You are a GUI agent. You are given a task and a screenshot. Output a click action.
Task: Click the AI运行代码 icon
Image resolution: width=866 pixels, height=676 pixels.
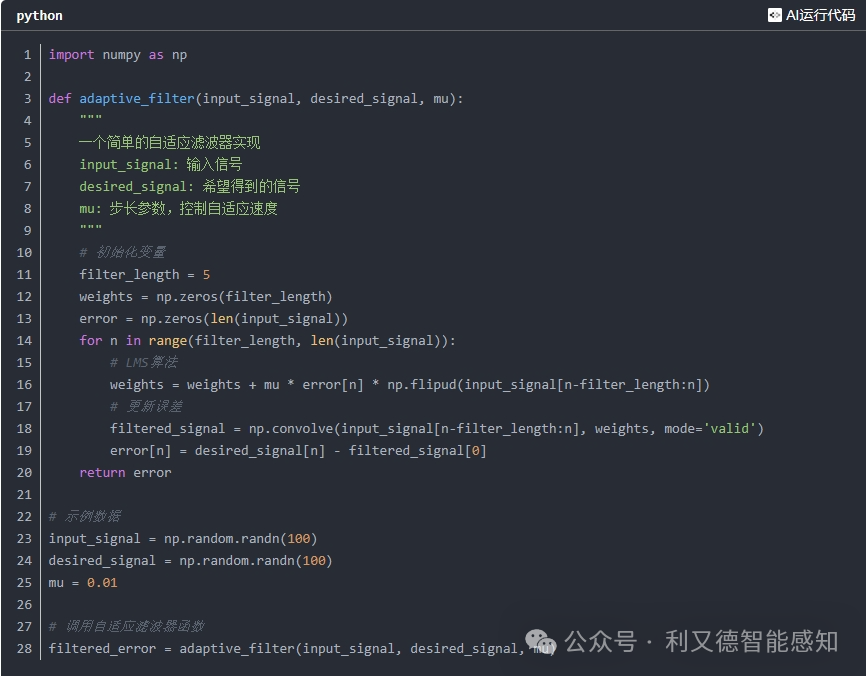(x=774, y=15)
